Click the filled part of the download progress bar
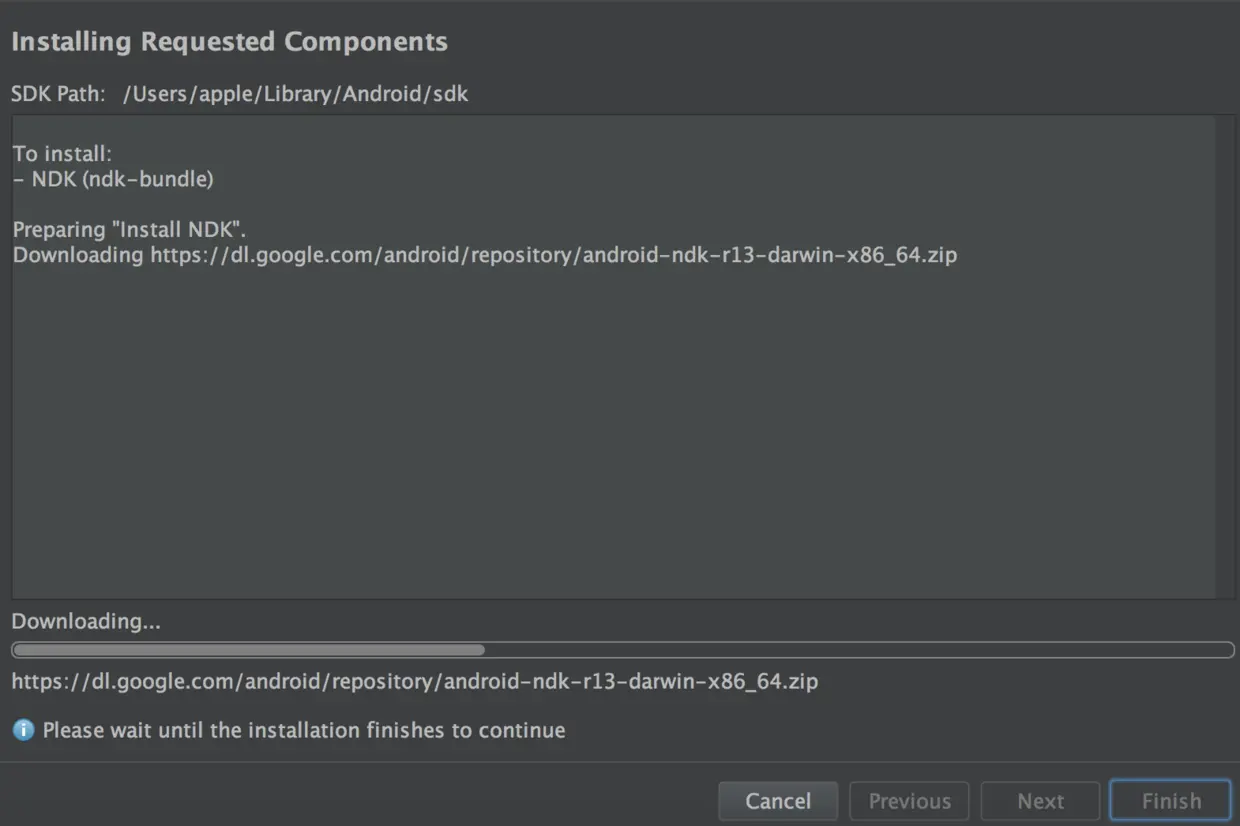The width and height of the screenshot is (1240, 826). pyautogui.click(x=248, y=650)
